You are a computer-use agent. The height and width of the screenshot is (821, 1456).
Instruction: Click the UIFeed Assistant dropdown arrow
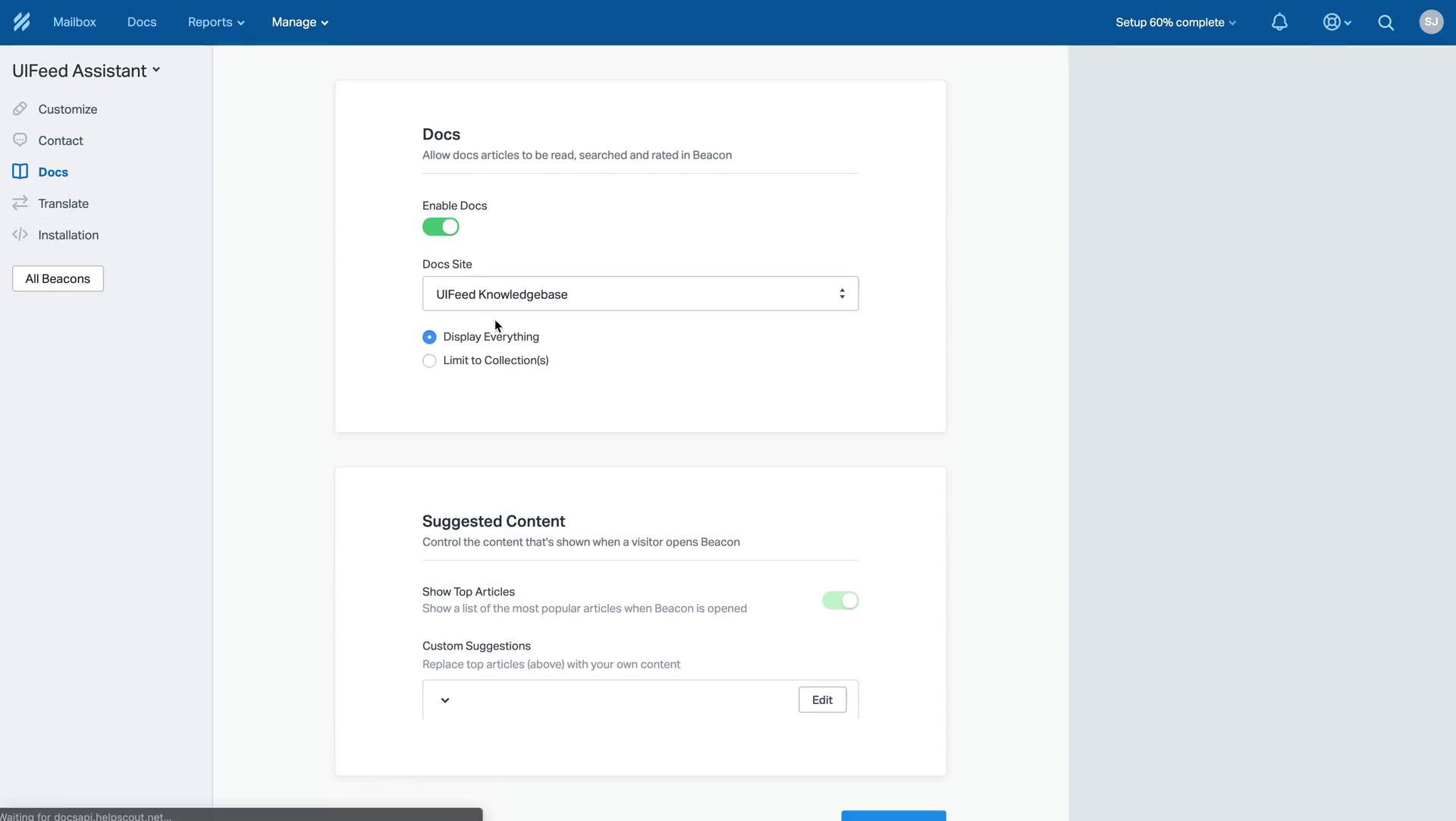156,71
